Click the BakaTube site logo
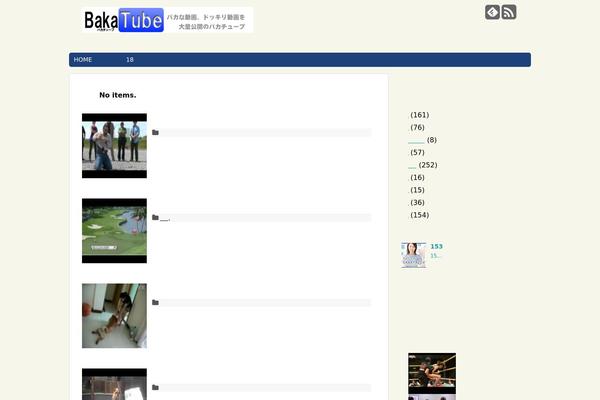600x400 pixels. (x=167, y=20)
